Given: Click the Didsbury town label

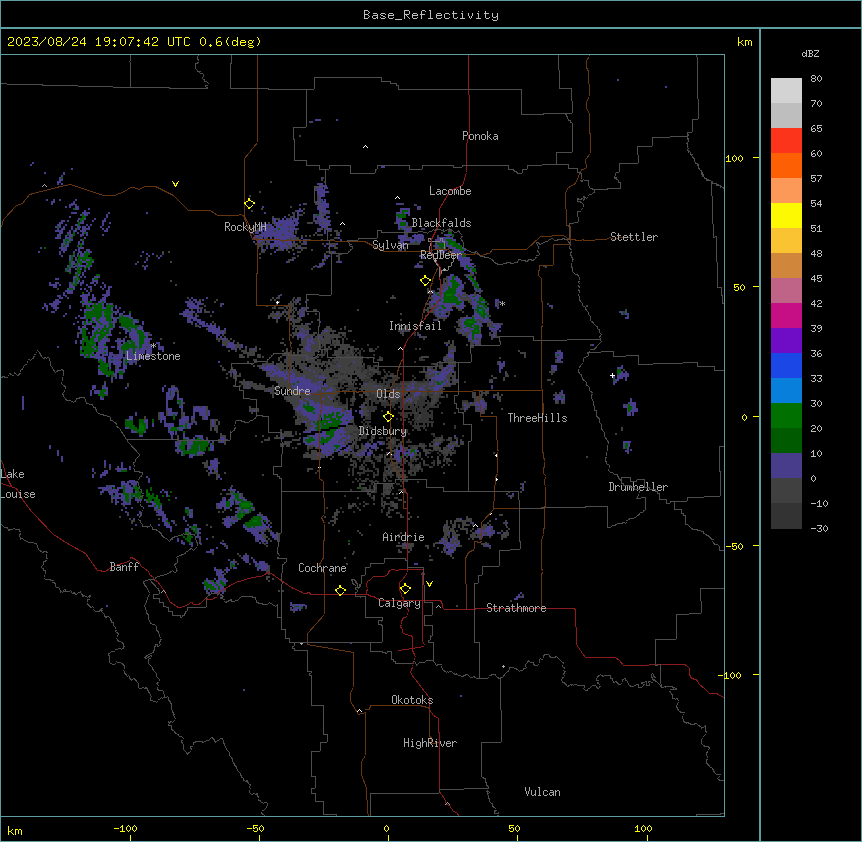Looking at the screenshot, I should tap(383, 431).
